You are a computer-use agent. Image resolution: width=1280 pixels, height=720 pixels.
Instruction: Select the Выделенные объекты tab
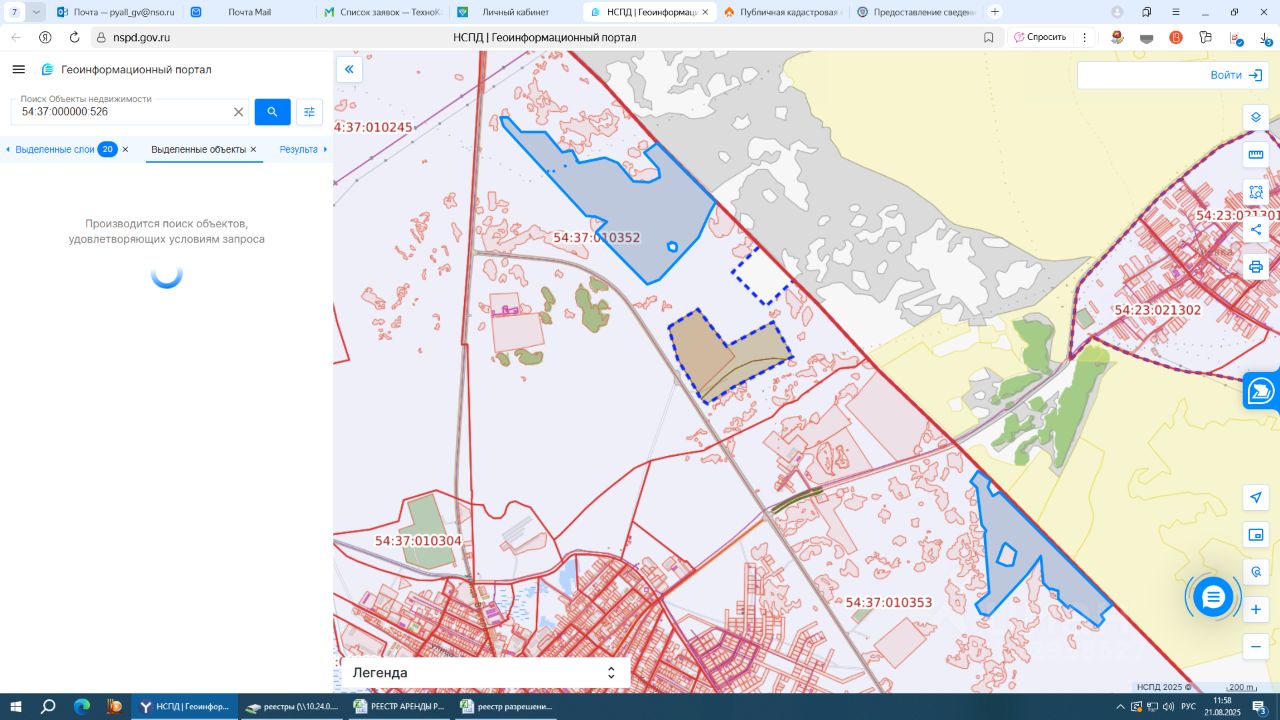pyautogui.click(x=198, y=149)
